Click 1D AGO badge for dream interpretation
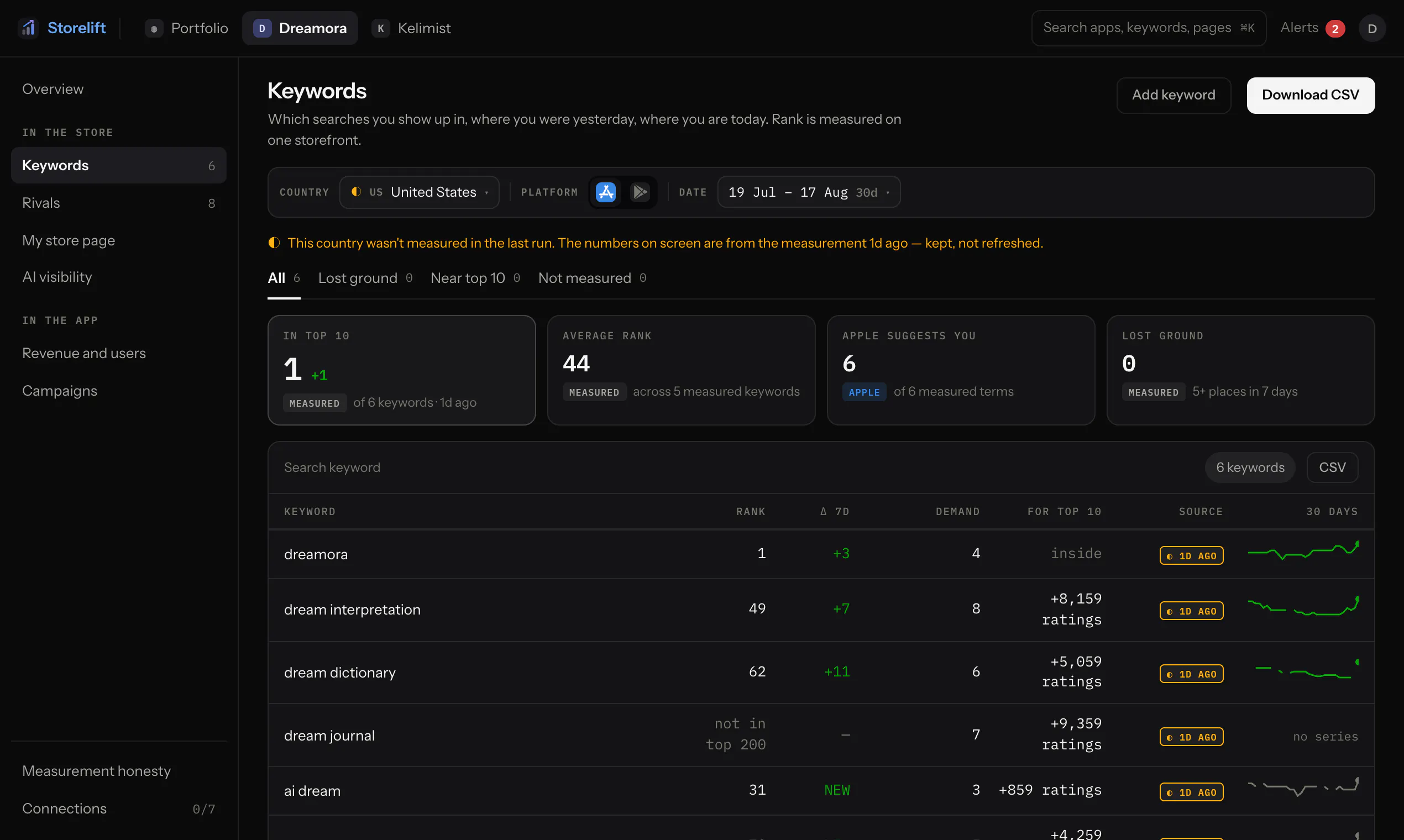The image size is (1404, 840). click(x=1191, y=611)
